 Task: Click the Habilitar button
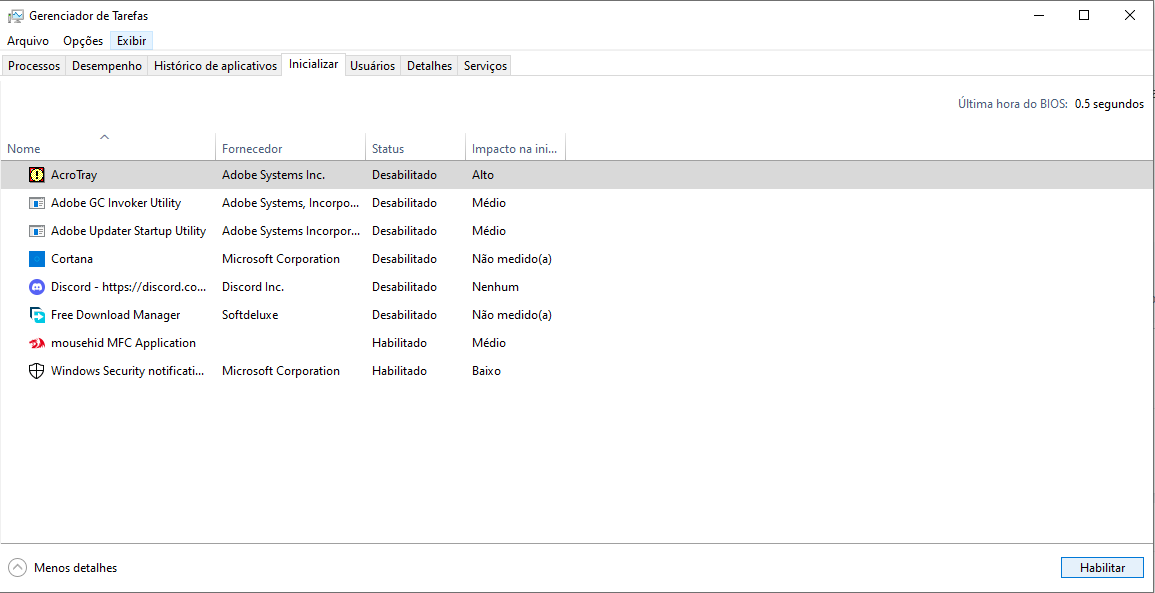point(1102,568)
